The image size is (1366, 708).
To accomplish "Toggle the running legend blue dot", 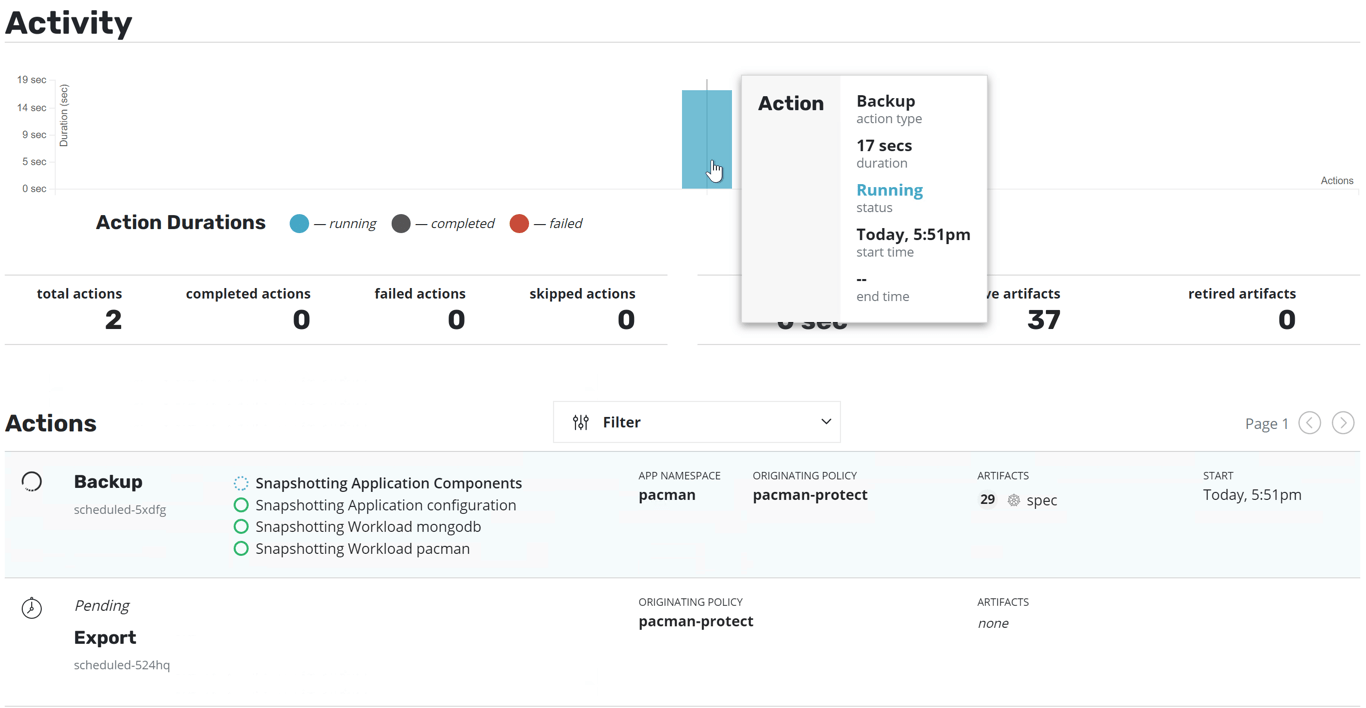I will [x=299, y=224].
